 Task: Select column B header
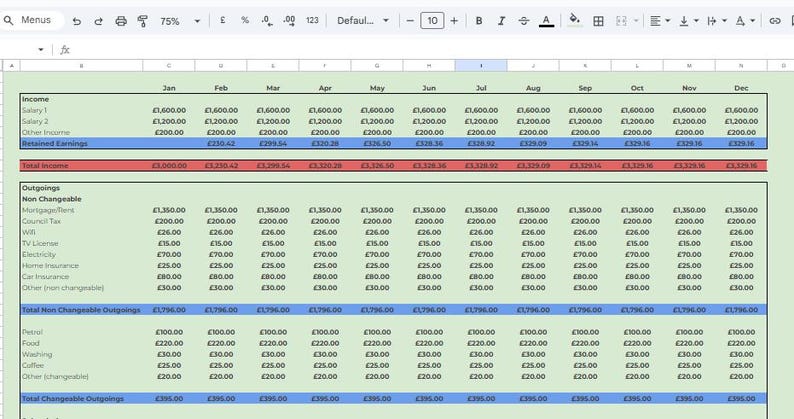[82, 65]
